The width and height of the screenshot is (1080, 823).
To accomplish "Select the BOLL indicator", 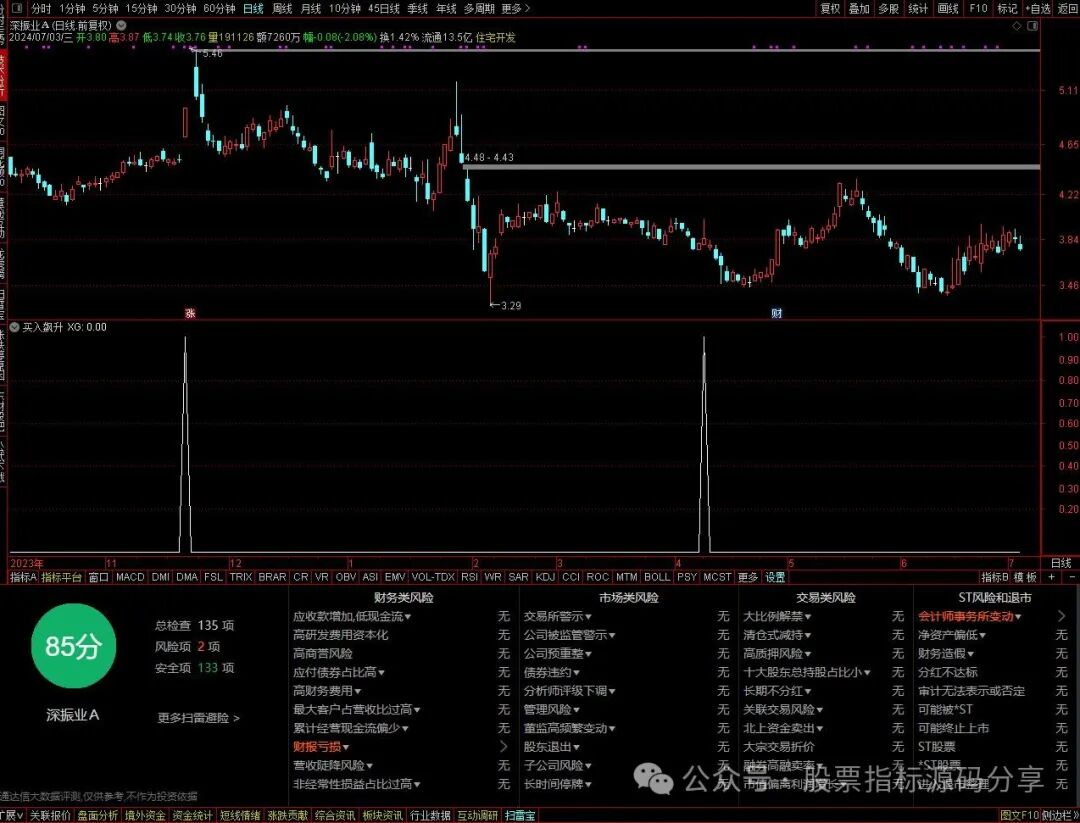I will 656,577.
